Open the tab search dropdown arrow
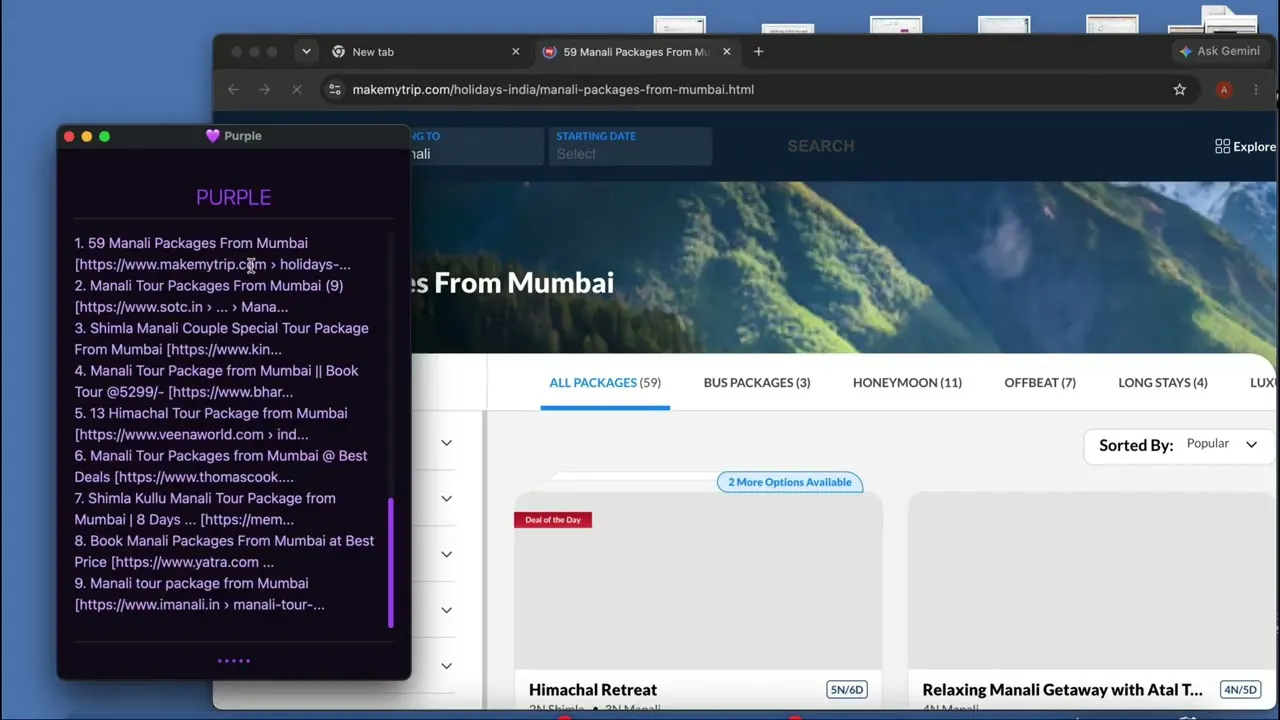Screen dimensions: 1280x720 (306, 51)
